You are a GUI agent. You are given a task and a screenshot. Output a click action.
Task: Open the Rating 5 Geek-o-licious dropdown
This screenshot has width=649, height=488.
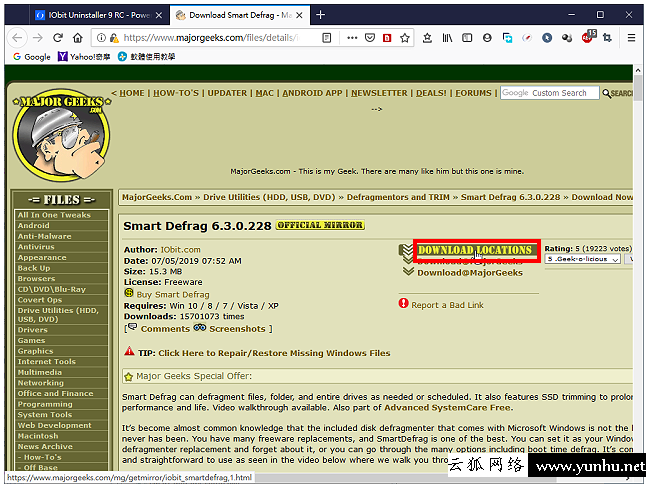[582, 259]
